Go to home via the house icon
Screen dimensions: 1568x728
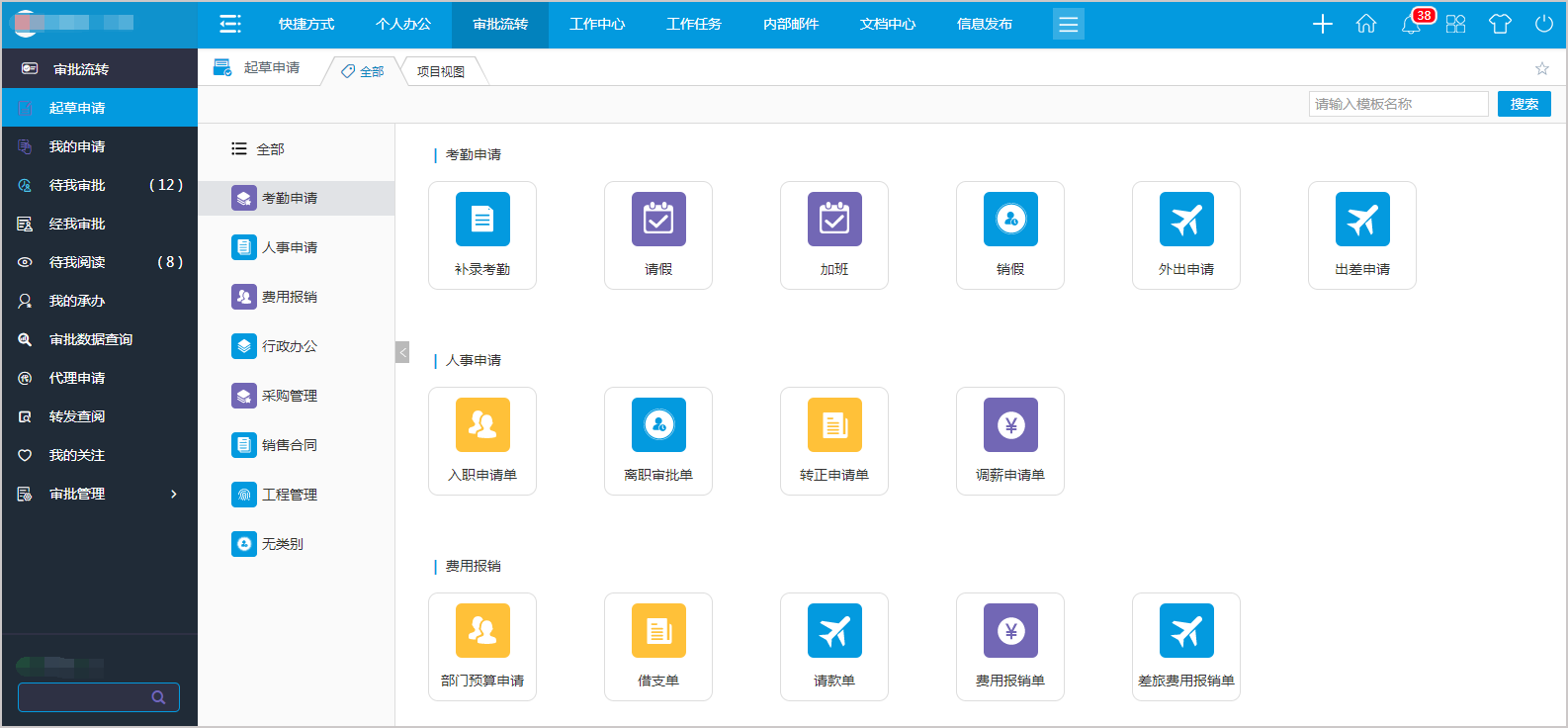point(1366,24)
